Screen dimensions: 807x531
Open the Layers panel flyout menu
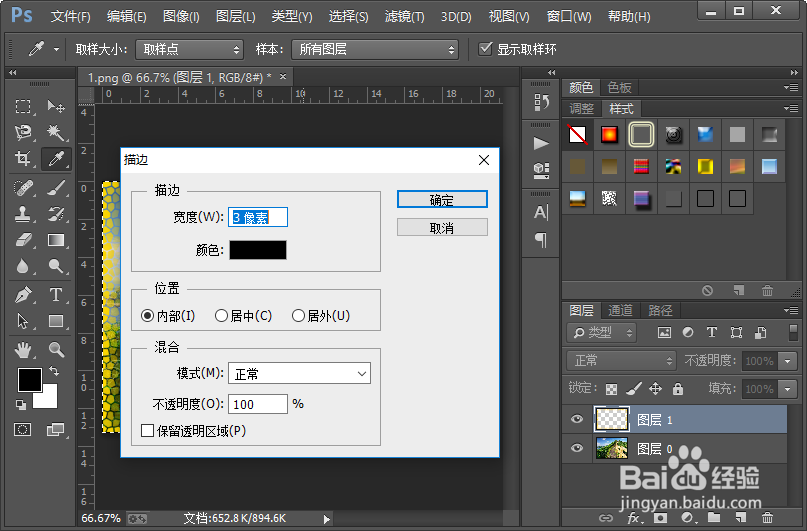(791, 310)
